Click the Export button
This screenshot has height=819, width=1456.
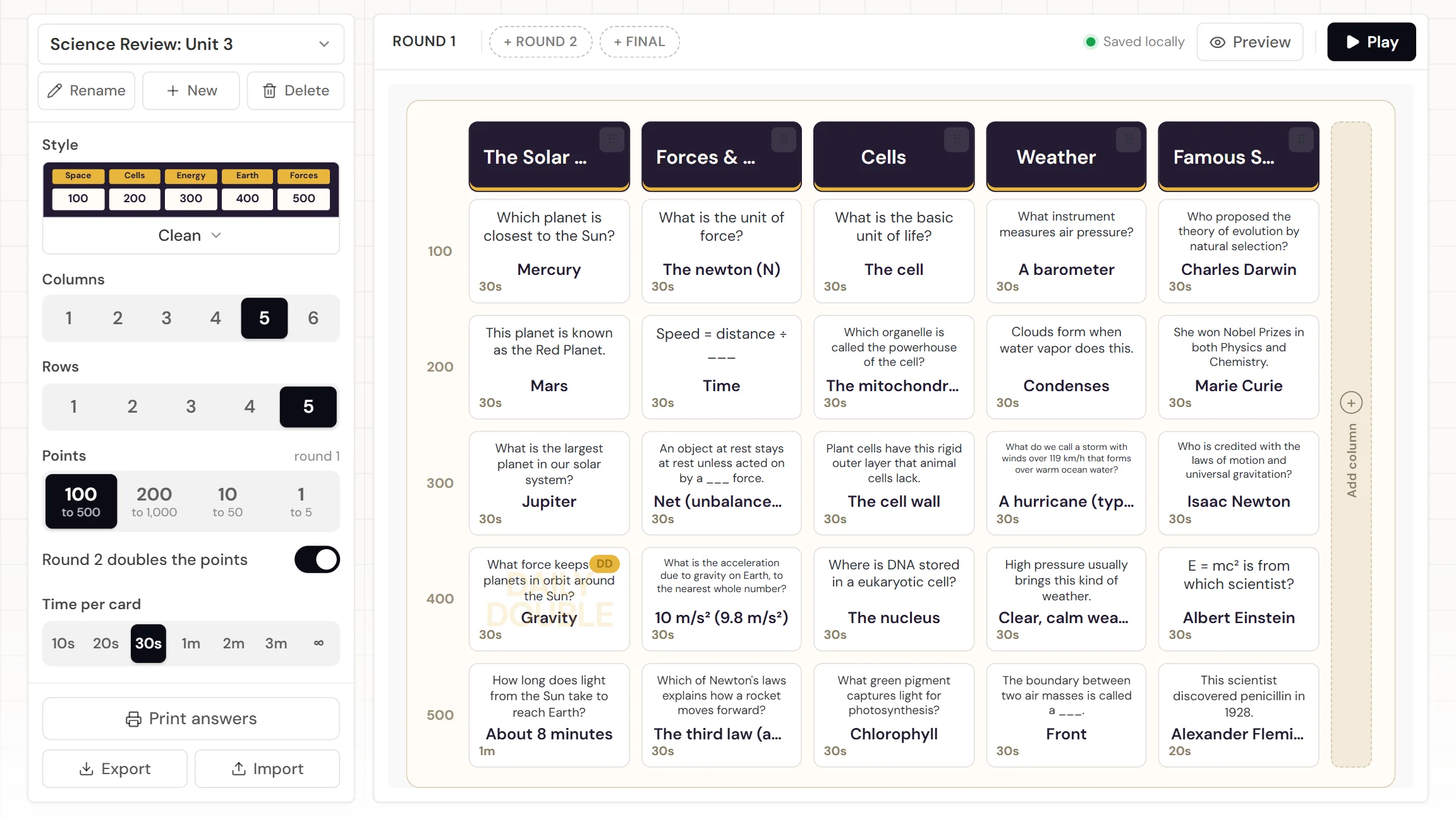tap(114, 768)
